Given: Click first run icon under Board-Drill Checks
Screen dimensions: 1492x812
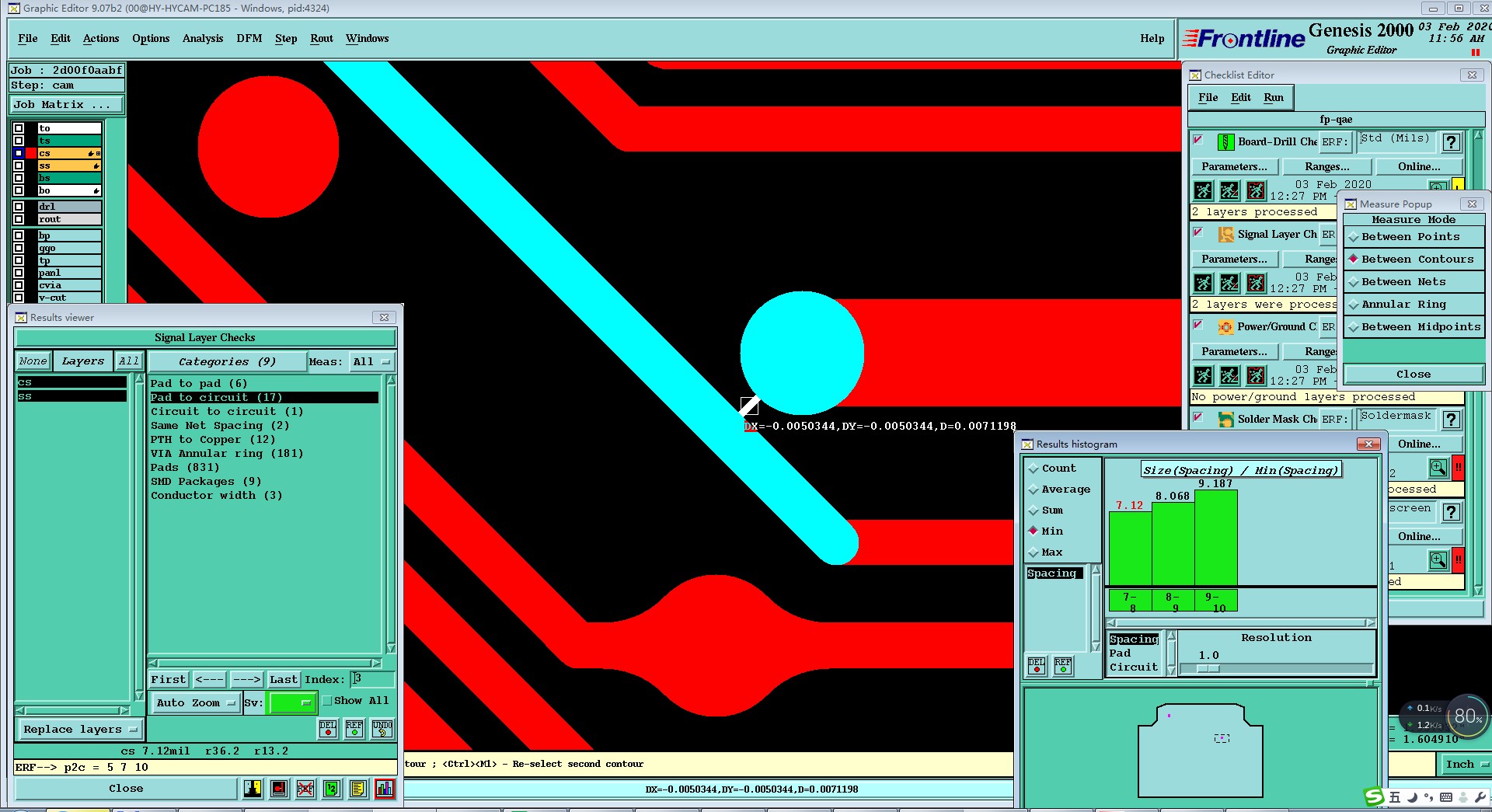Looking at the screenshot, I should point(1203,190).
